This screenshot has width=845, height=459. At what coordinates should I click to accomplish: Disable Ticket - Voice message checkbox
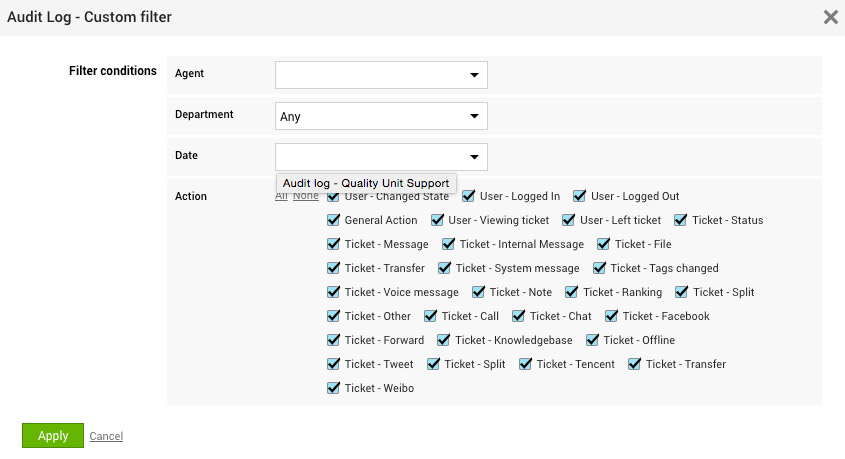pos(335,292)
